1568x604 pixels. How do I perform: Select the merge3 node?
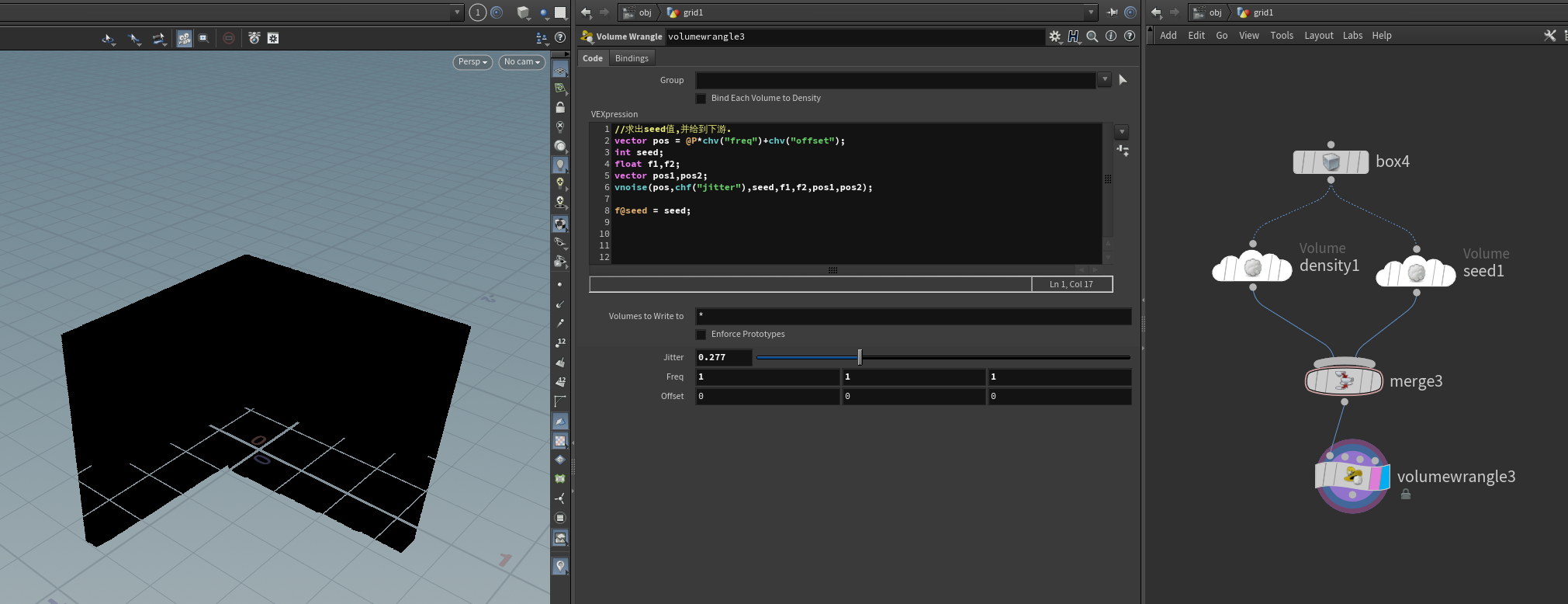tap(1344, 381)
